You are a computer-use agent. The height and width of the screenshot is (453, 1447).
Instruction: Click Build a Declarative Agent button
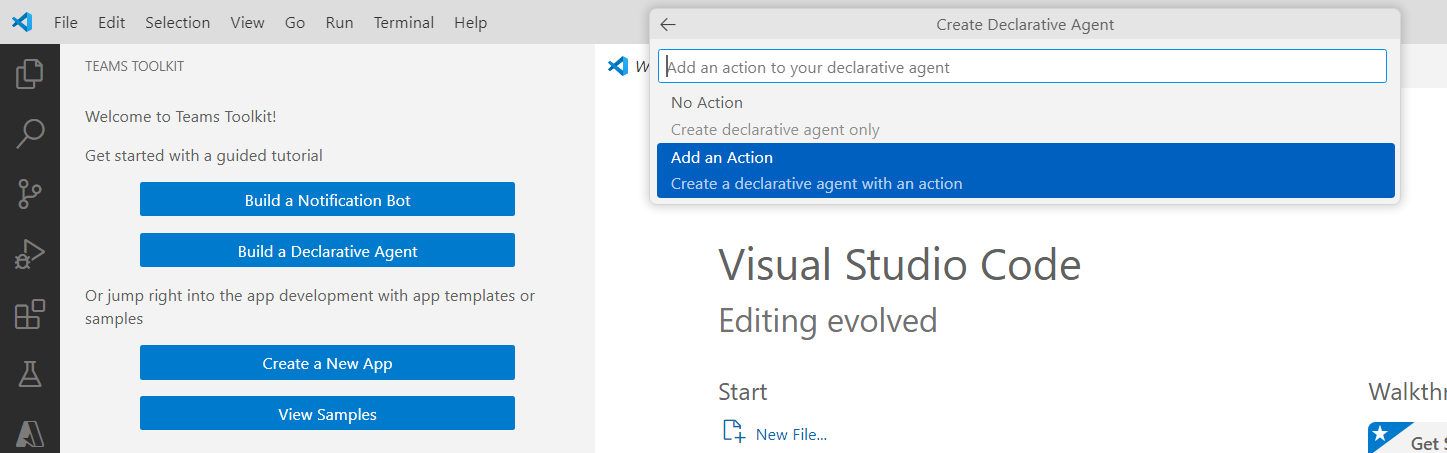click(x=327, y=251)
